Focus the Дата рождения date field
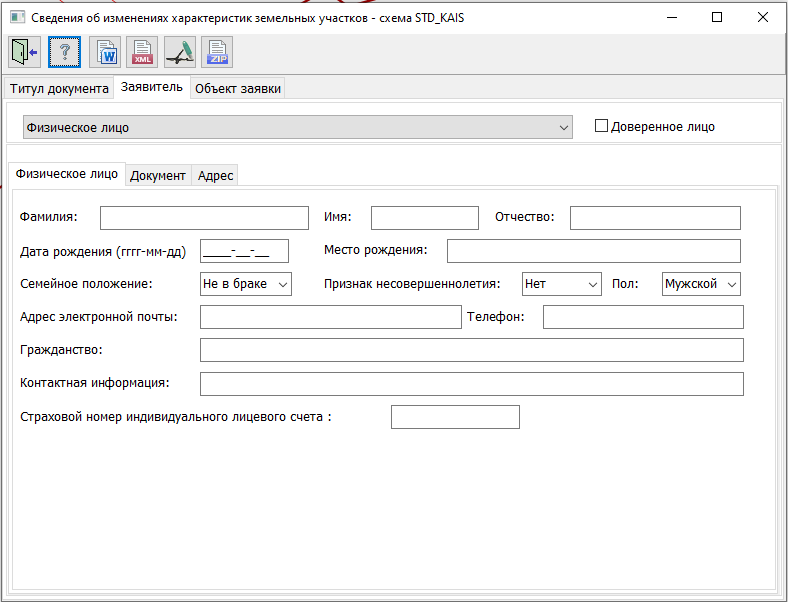 244,251
